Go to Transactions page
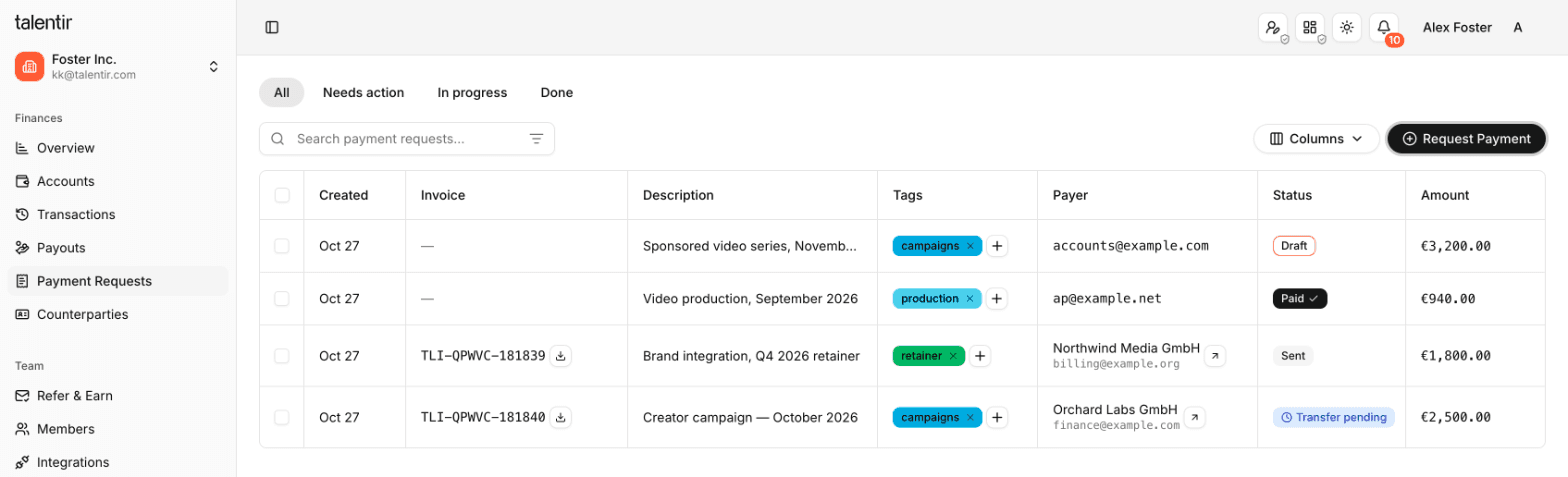This screenshot has height=477, width=1568. tap(118, 214)
